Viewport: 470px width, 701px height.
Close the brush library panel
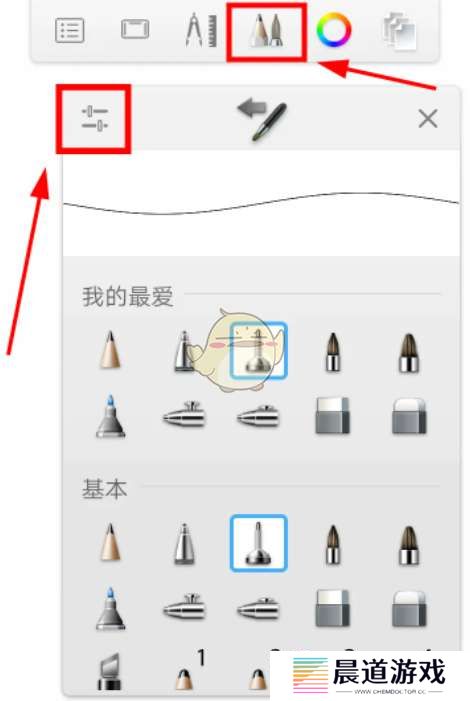[x=428, y=119]
